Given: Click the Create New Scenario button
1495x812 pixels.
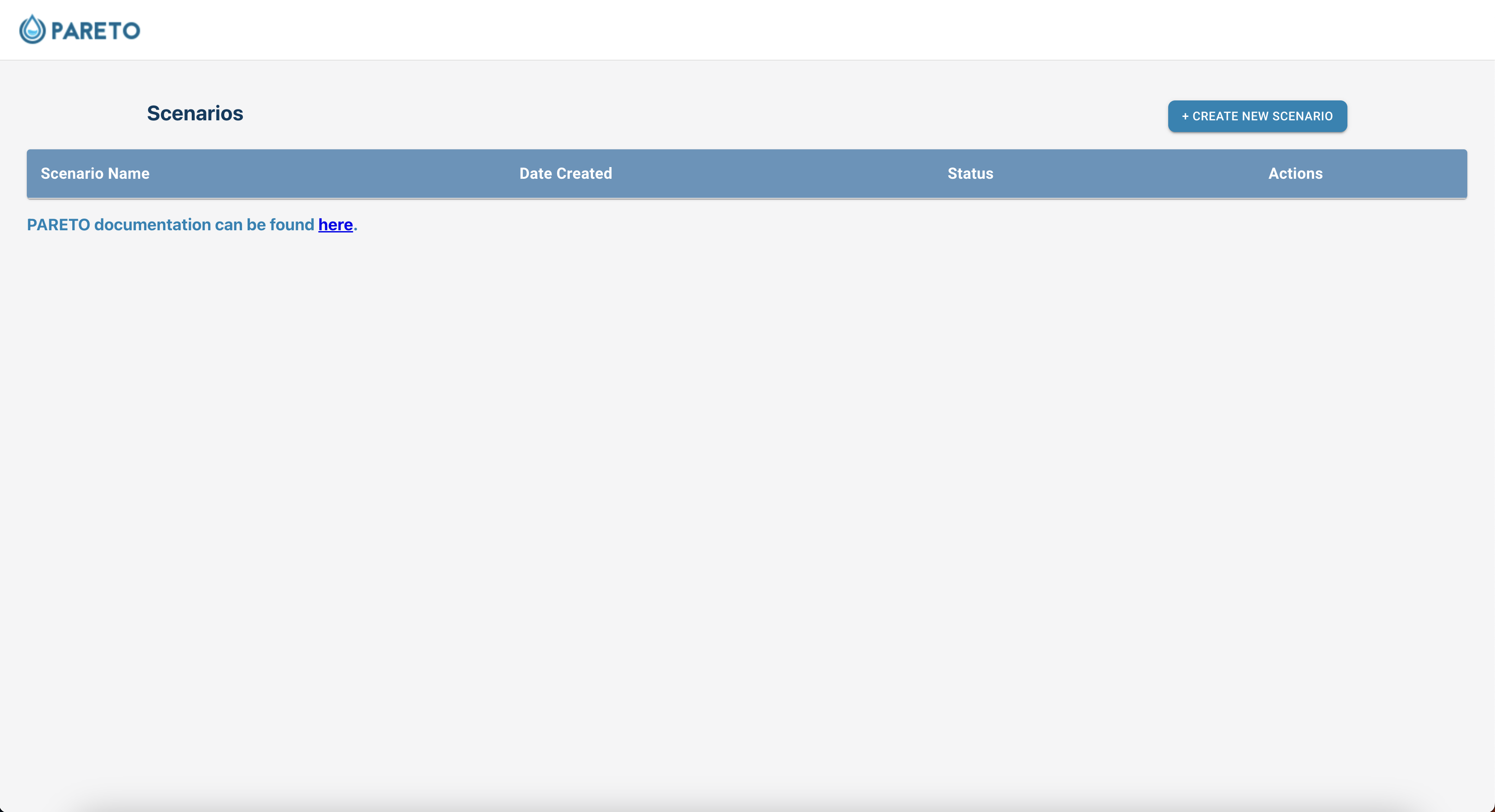Looking at the screenshot, I should [x=1257, y=116].
